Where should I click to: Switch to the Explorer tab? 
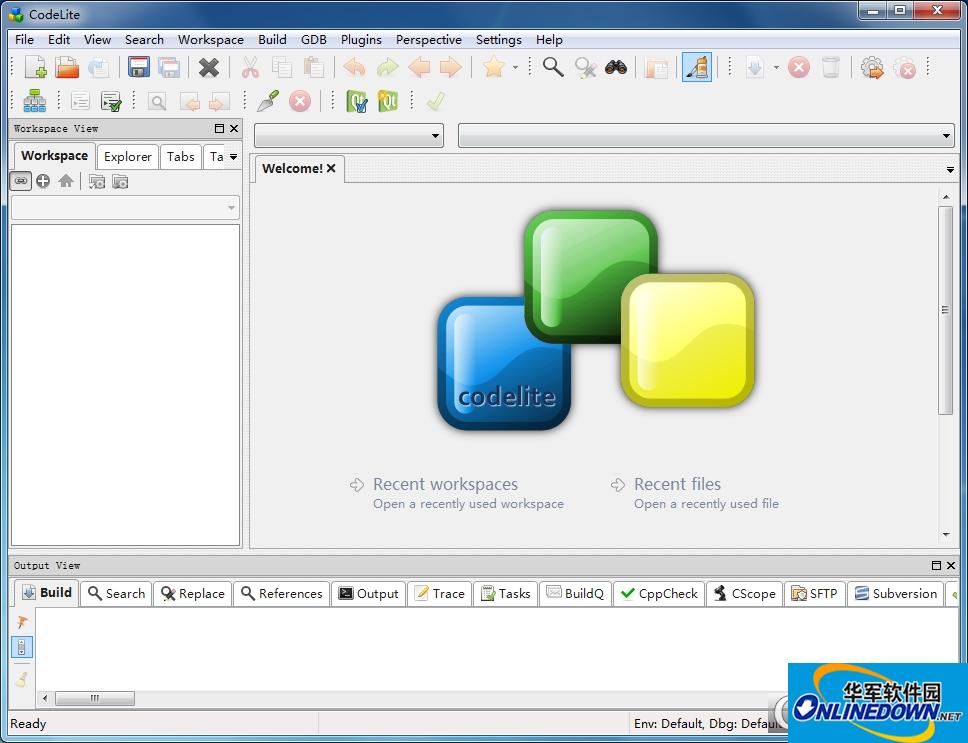click(x=127, y=157)
